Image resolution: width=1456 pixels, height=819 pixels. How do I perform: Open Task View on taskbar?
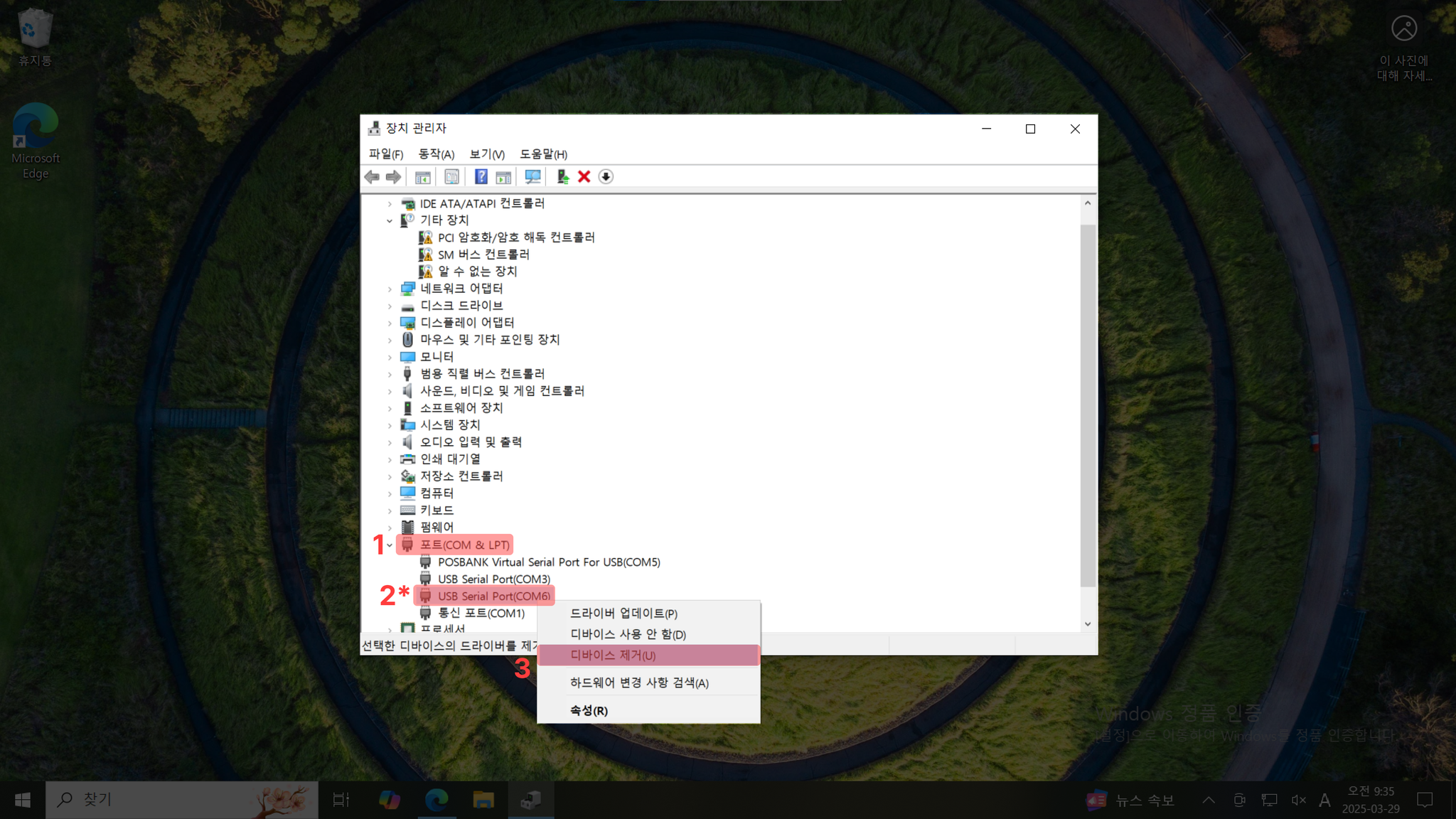pos(341,800)
